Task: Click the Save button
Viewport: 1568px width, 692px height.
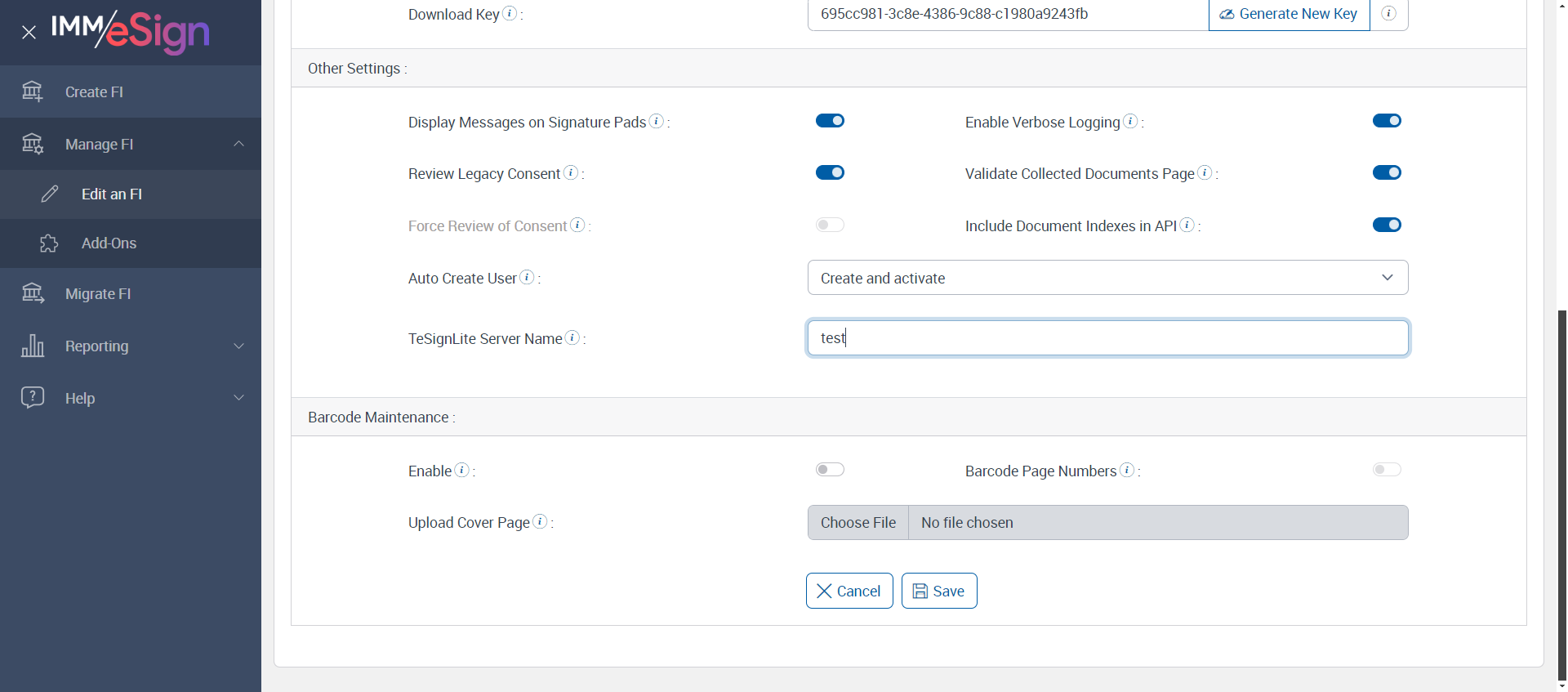Action: (939, 591)
